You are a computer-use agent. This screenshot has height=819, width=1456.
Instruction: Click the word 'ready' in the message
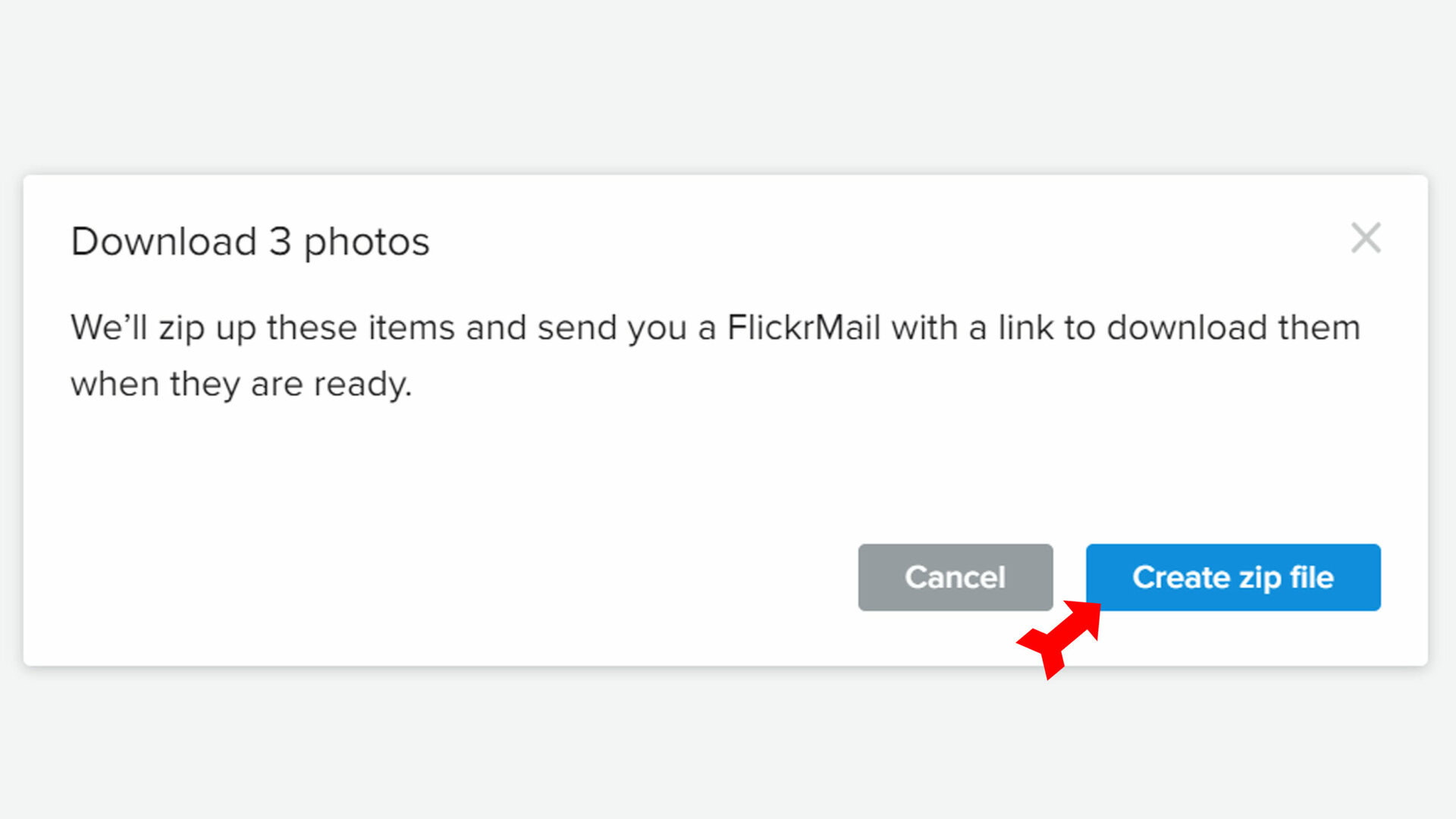(x=359, y=385)
